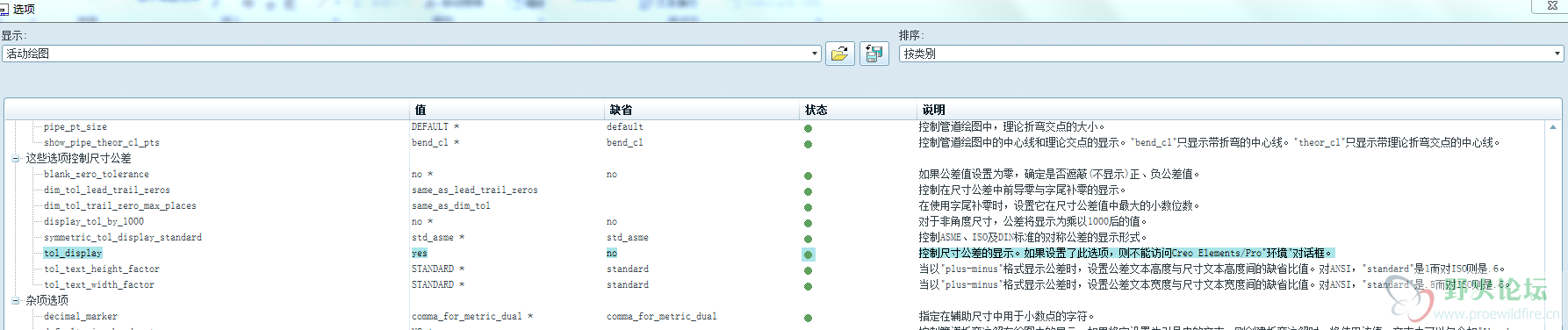Click the DEFAULT * value of pipe_pt_size
This screenshot has width=1568, height=330.
pos(435,127)
